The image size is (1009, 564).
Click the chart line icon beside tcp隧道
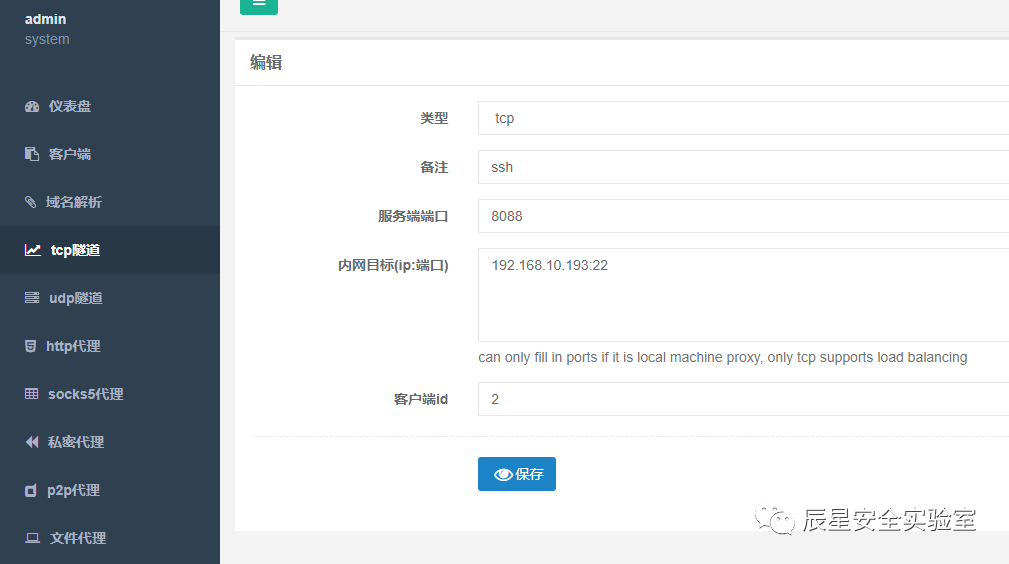33,250
